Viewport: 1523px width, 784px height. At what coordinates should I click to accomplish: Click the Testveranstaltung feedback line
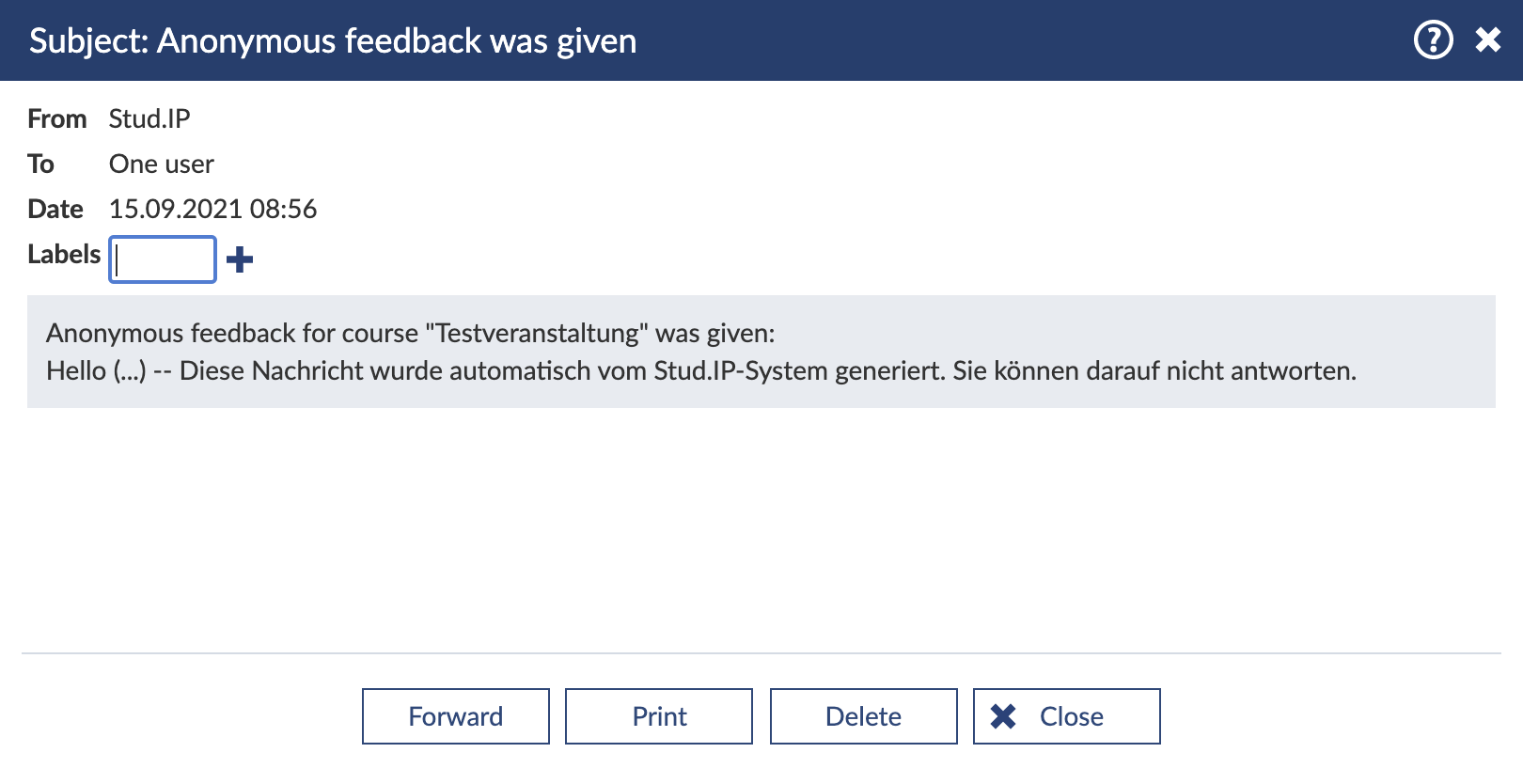410,334
